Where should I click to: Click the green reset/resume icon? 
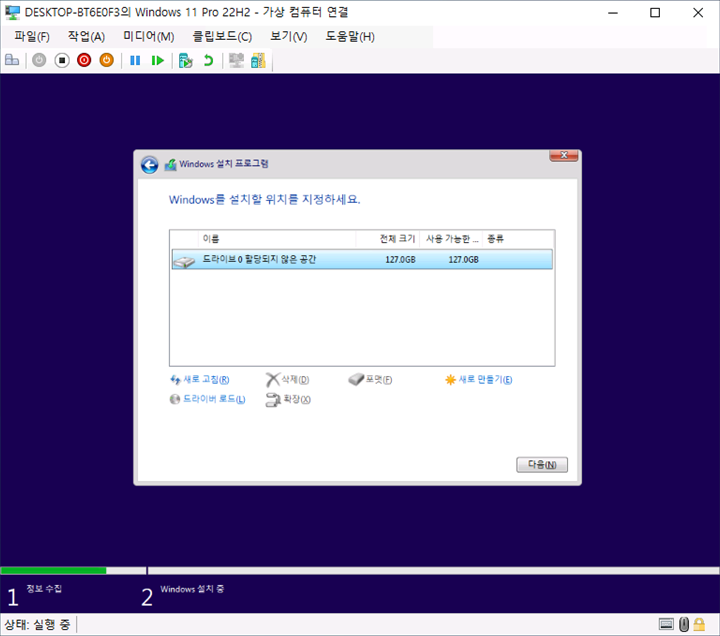(x=158, y=61)
